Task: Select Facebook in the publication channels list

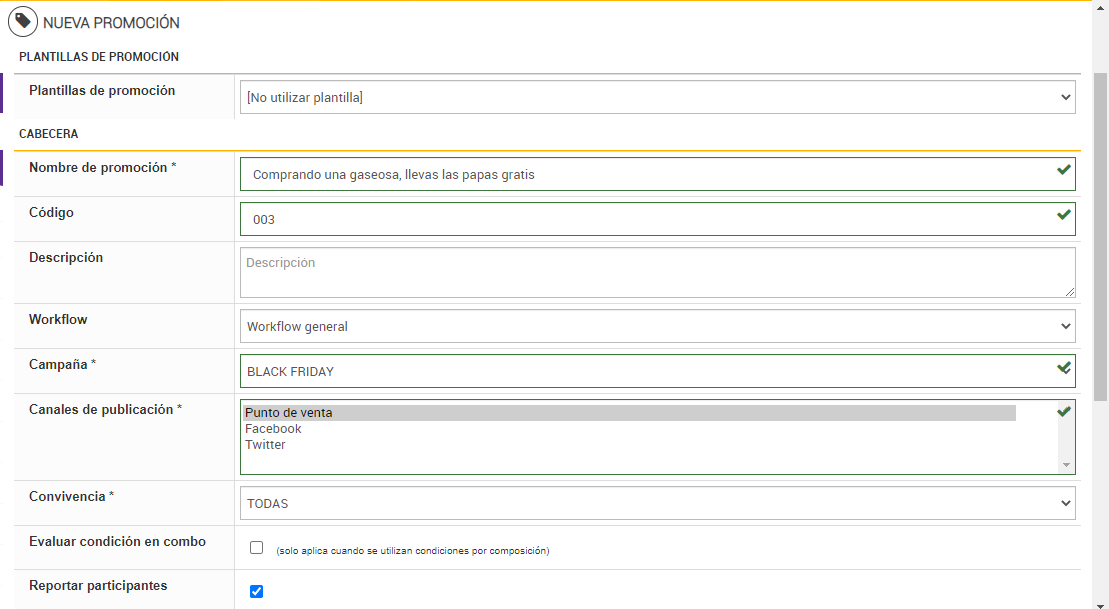Action: (x=273, y=429)
